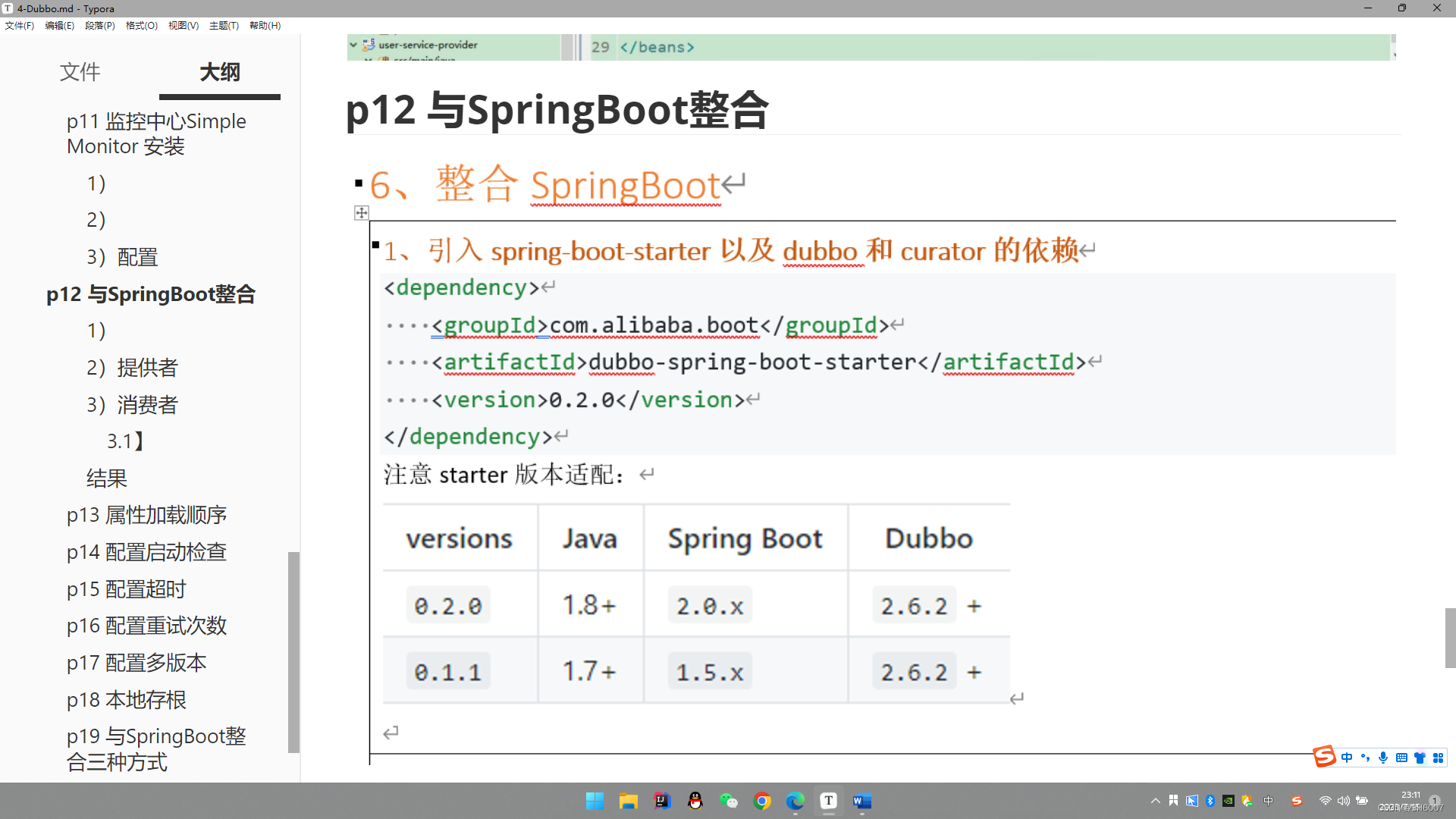Switch to 文件 sidebar tab
Viewport: 1456px width, 819px height.
click(80, 72)
